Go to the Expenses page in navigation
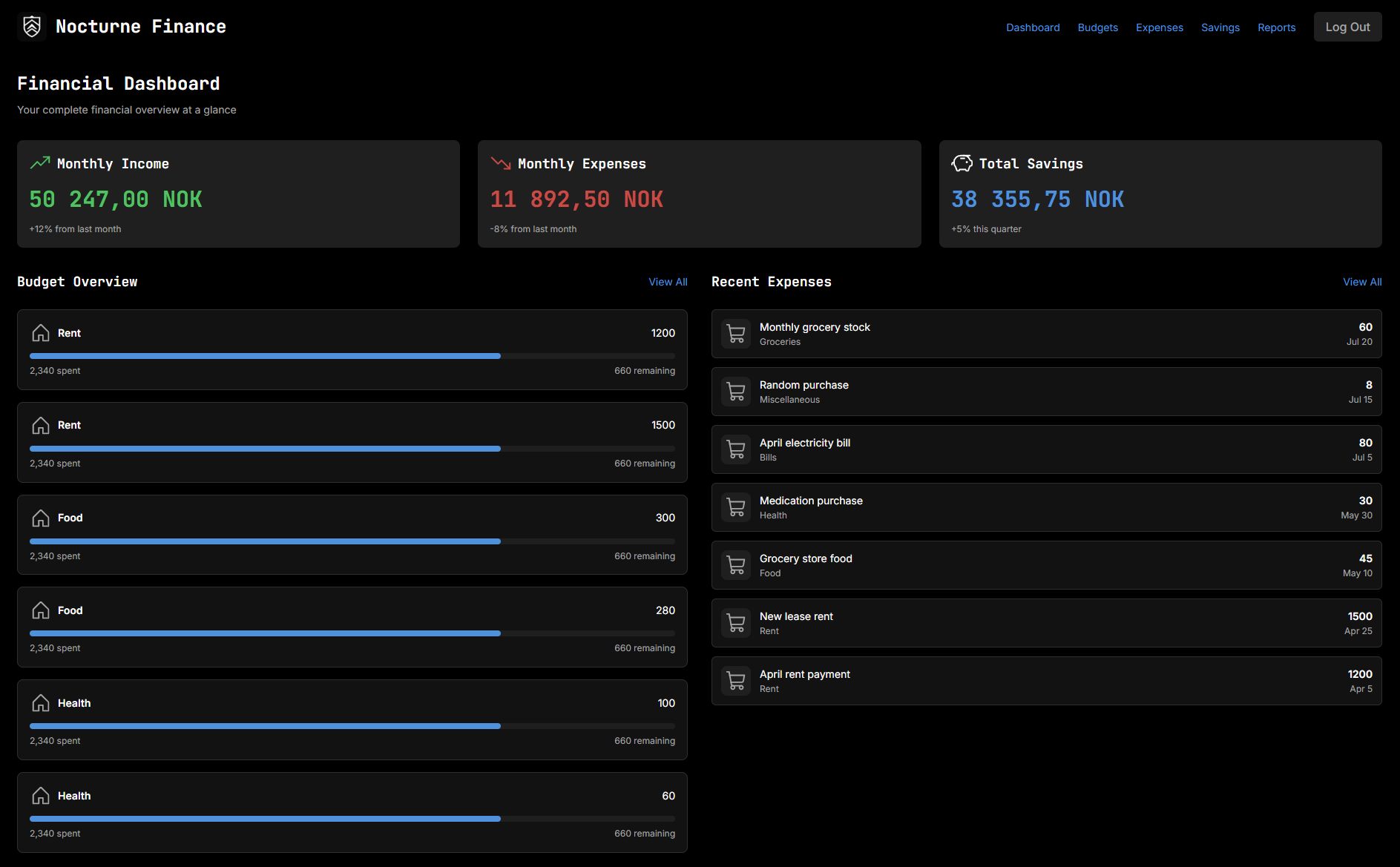The width and height of the screenshot is (1400, 867). [1159, 27]
